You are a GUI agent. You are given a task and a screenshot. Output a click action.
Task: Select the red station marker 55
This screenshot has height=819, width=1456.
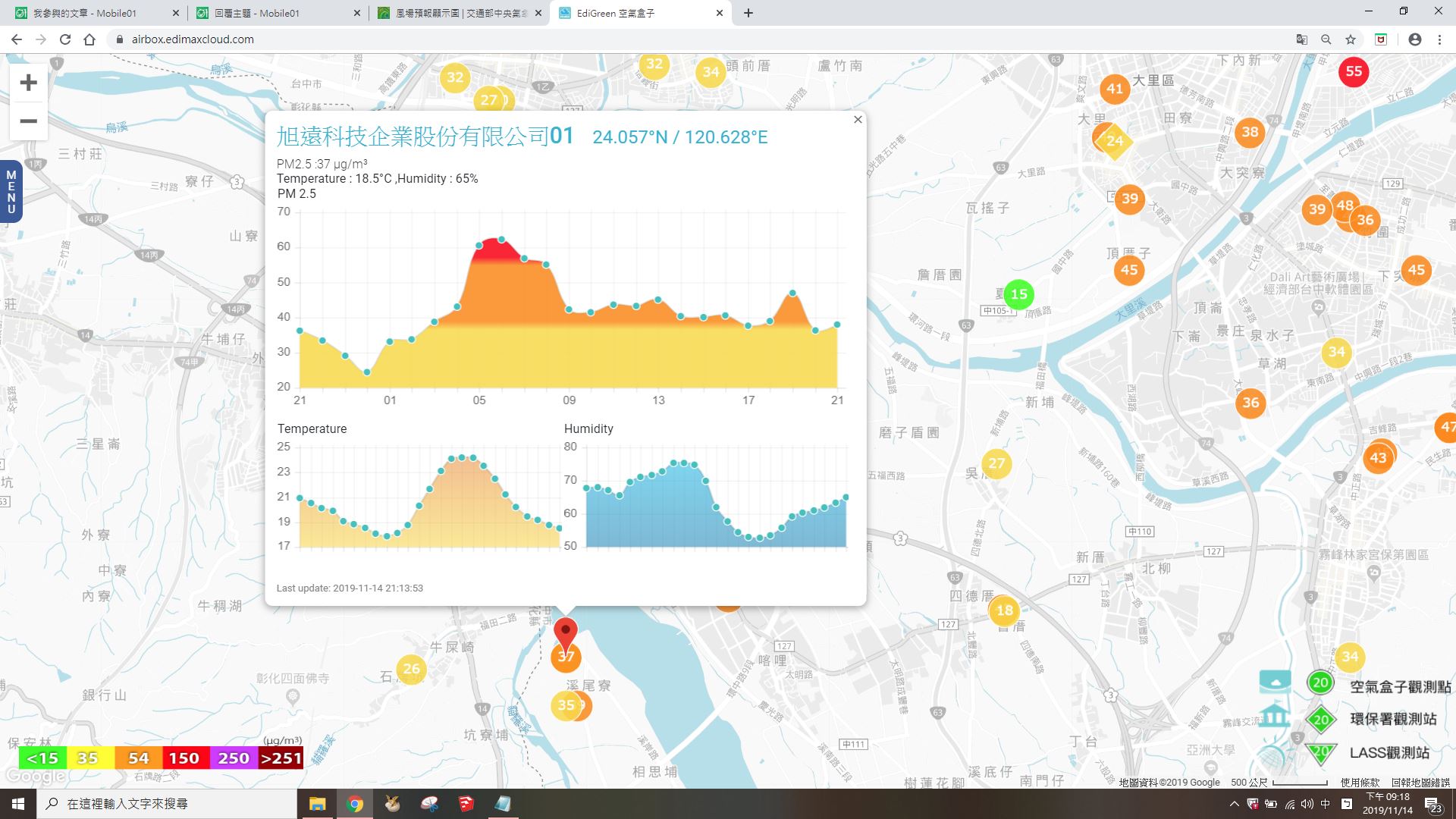1354,71
